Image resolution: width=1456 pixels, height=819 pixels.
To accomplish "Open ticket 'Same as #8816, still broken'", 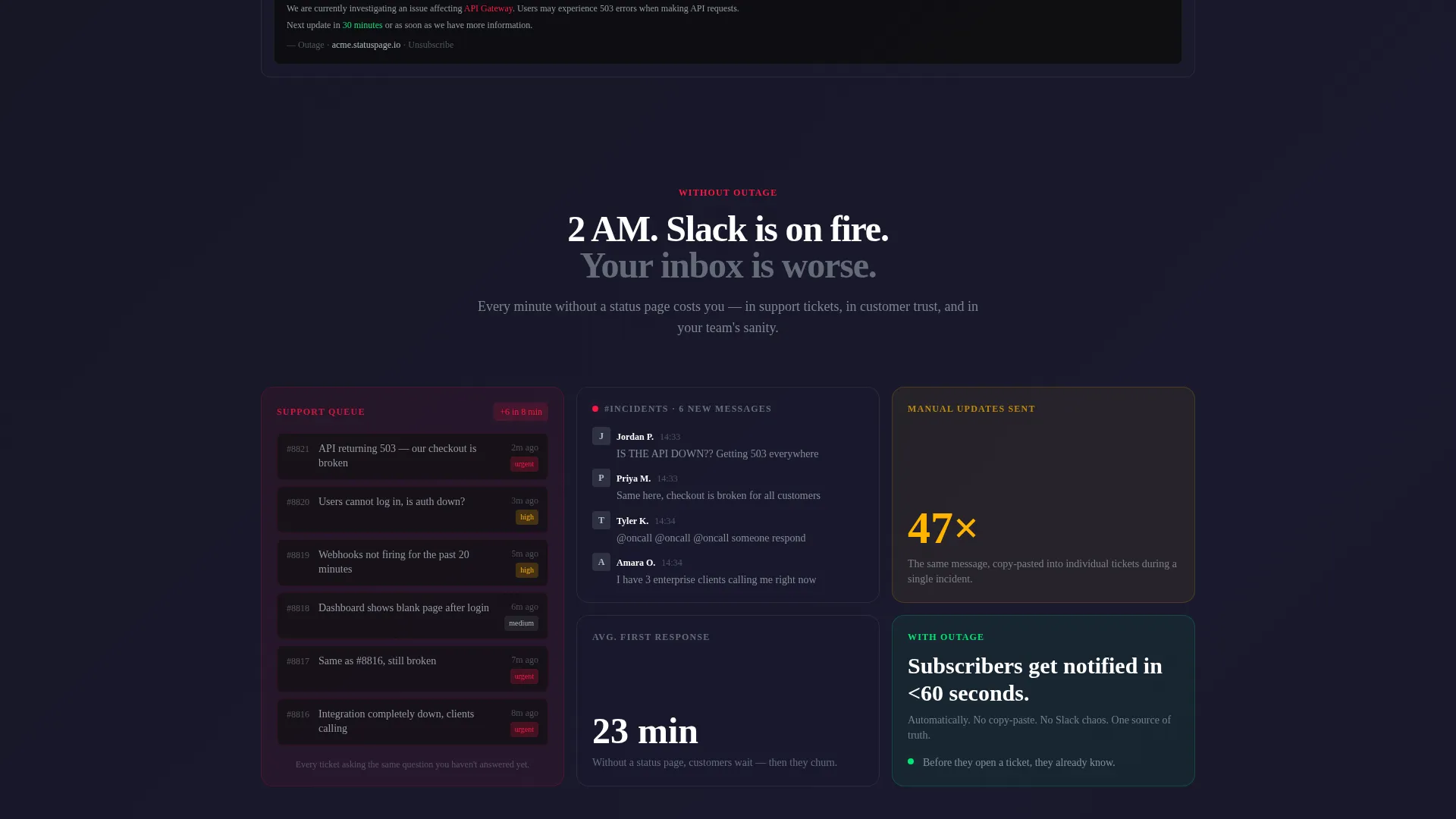I will [413, 668].
